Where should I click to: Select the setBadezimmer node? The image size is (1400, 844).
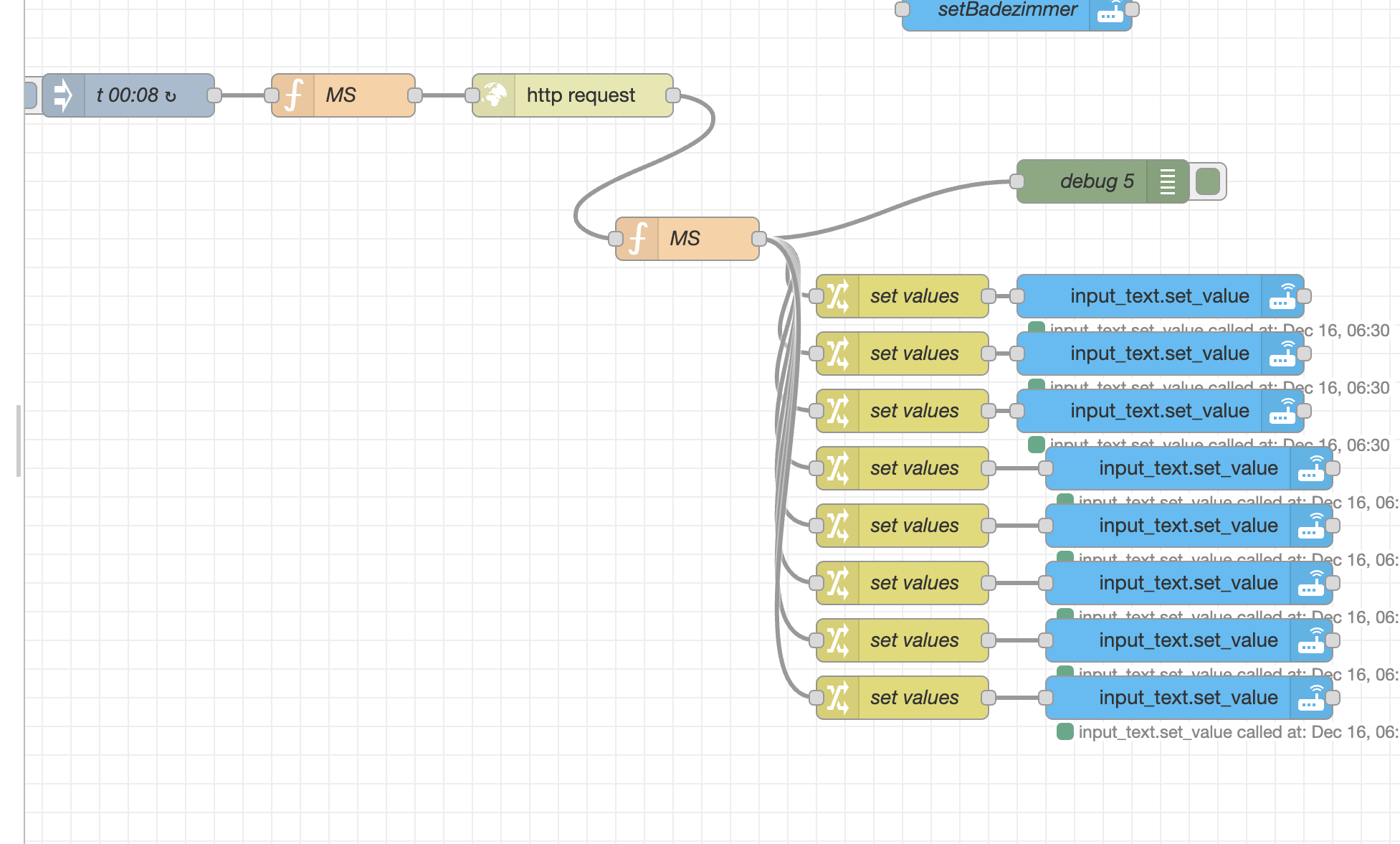[1007, 11]
